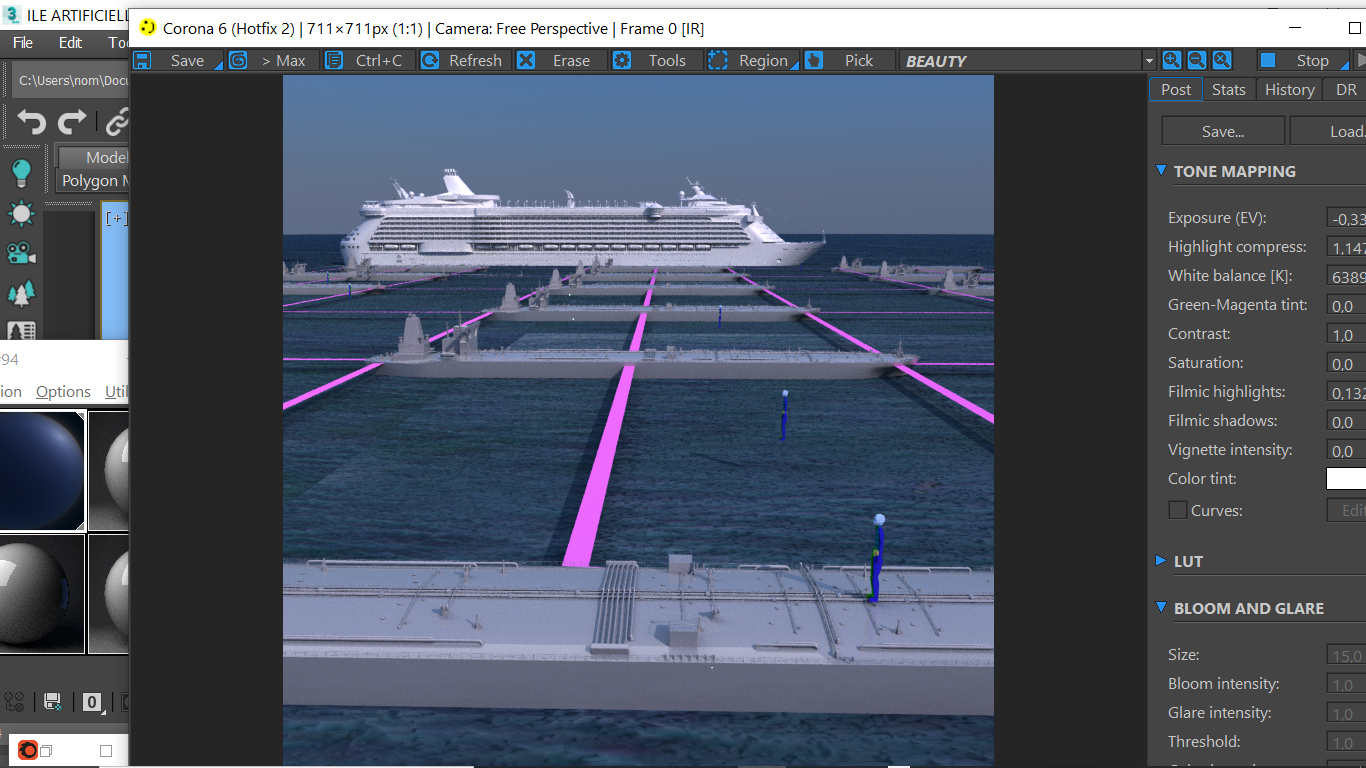Open the BEAUTY render element dropdown
Screen dimensions: 1366x768
point(1027,61)
